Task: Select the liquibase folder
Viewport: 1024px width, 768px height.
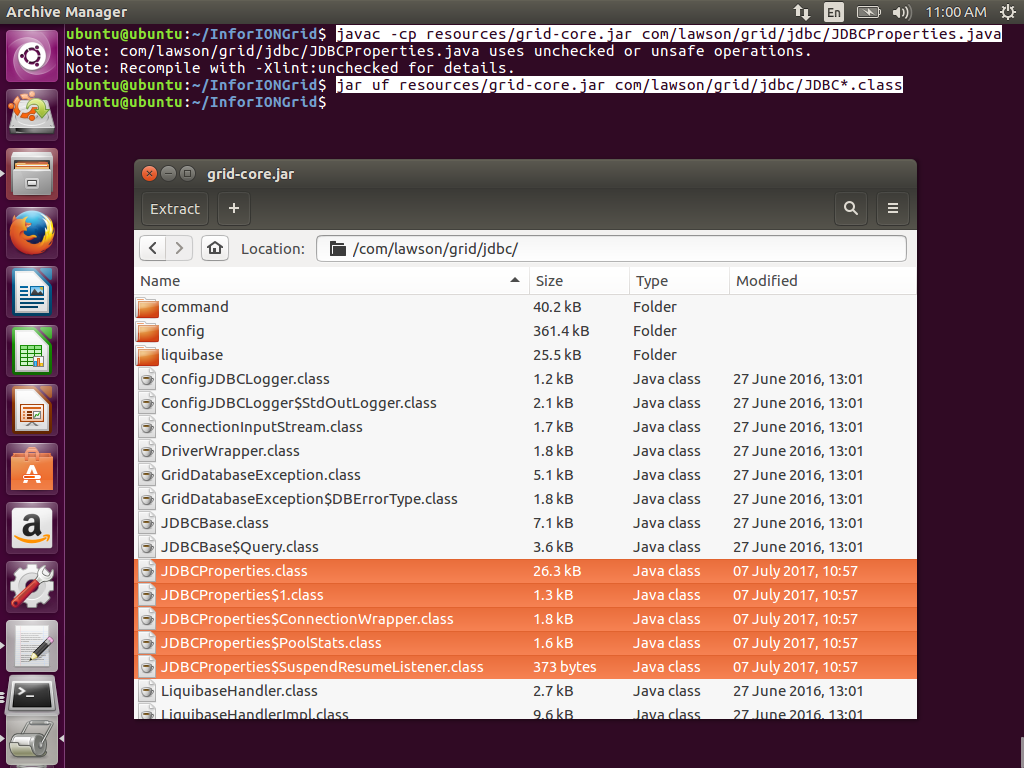Action: click(191, 355)
